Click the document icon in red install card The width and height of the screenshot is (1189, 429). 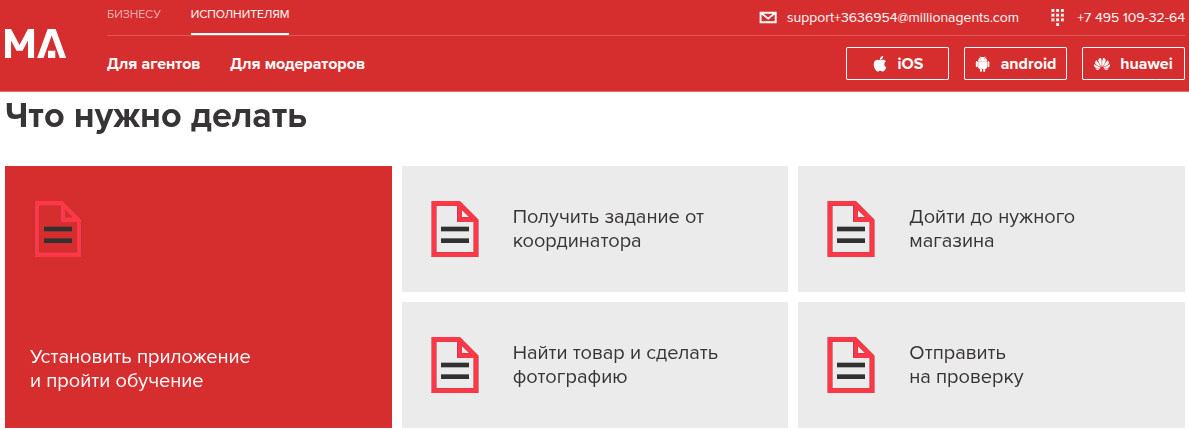point(57,229)
